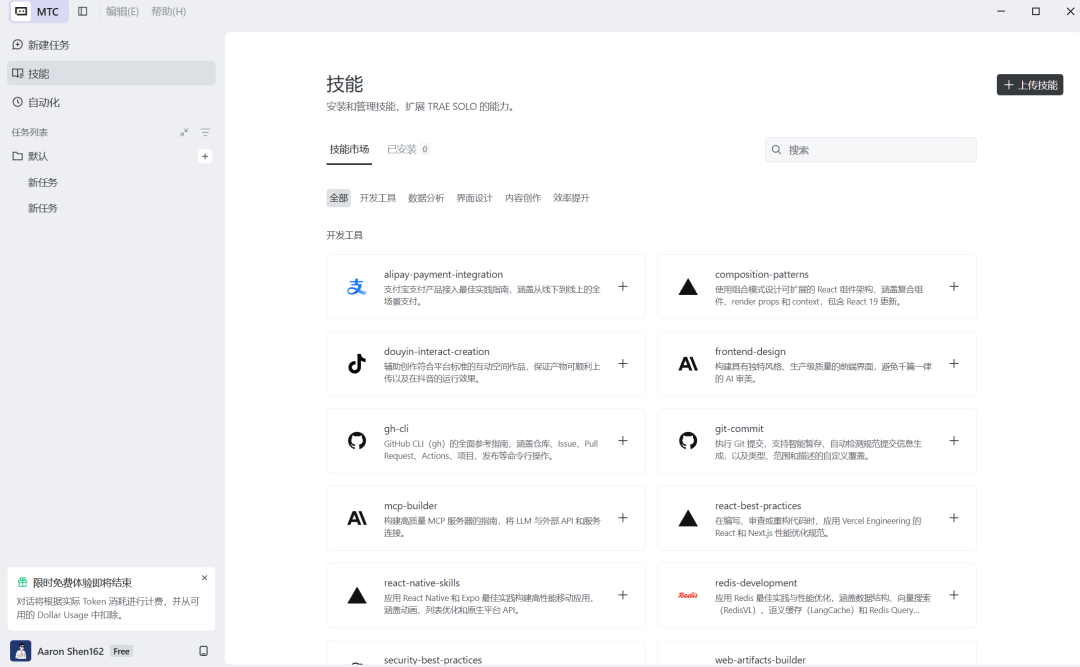Create new task in 默认 folder
This screenshot has height=667, width=1080.
point(205,156)
